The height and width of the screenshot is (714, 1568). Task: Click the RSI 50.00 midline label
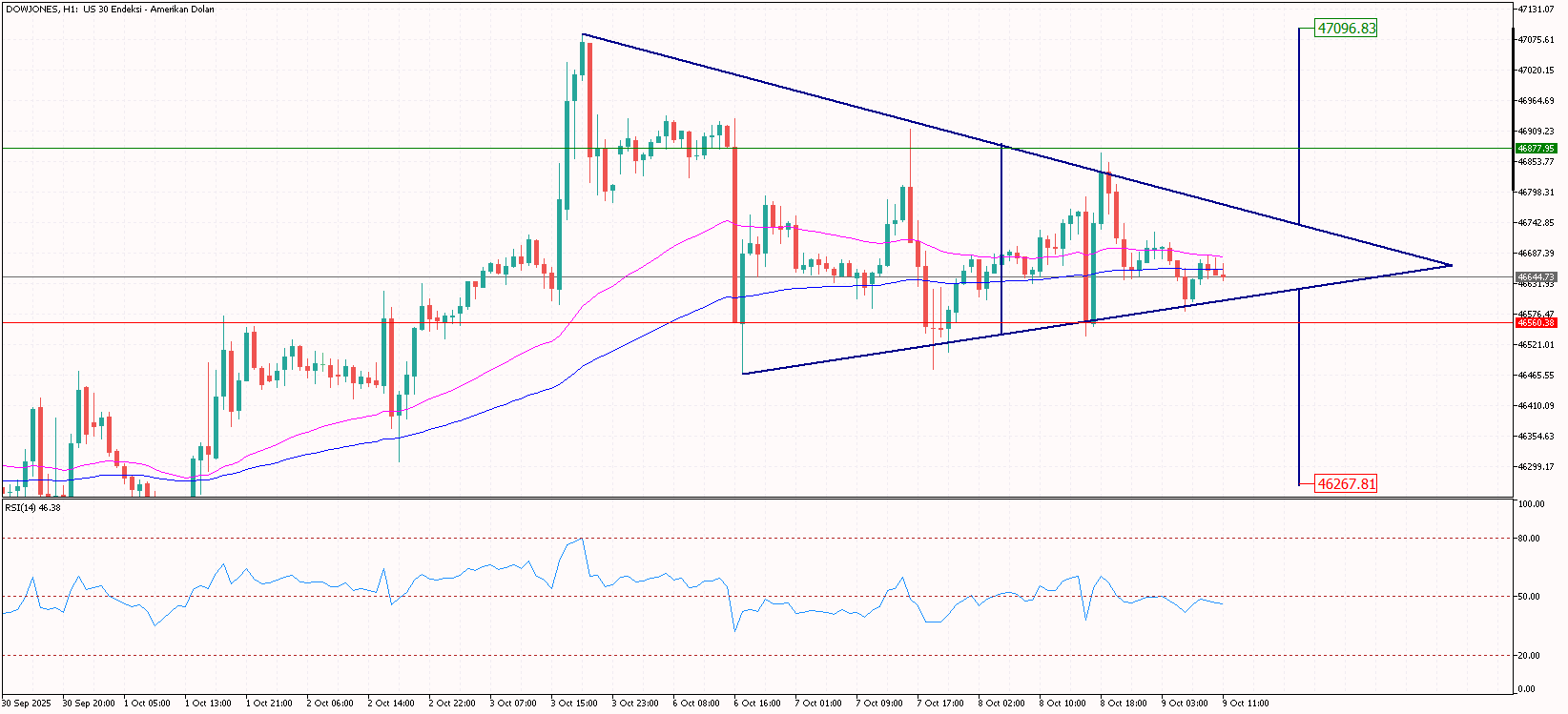(1530, 597)
